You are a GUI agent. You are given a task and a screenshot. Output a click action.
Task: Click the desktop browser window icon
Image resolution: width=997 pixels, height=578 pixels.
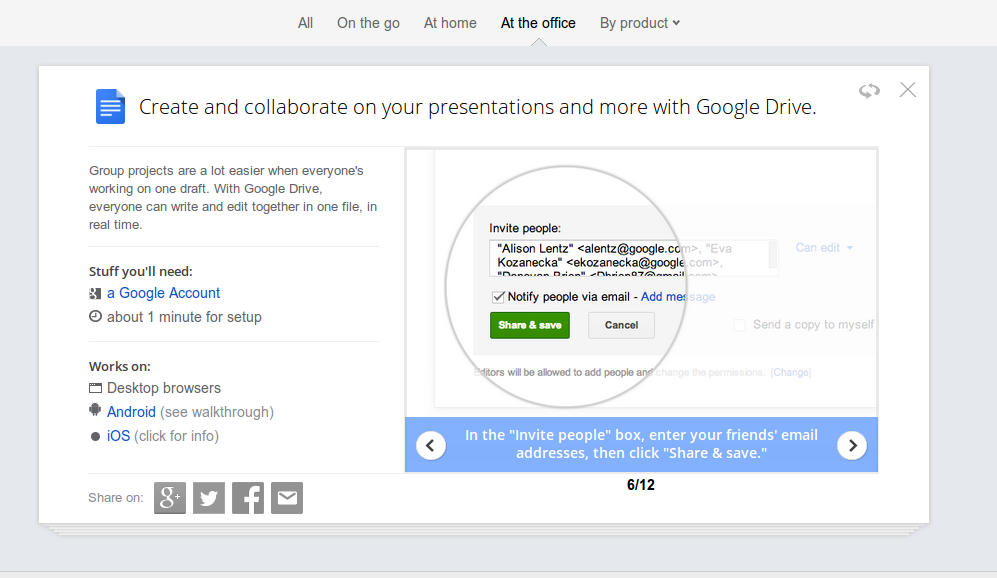point(95,388)
